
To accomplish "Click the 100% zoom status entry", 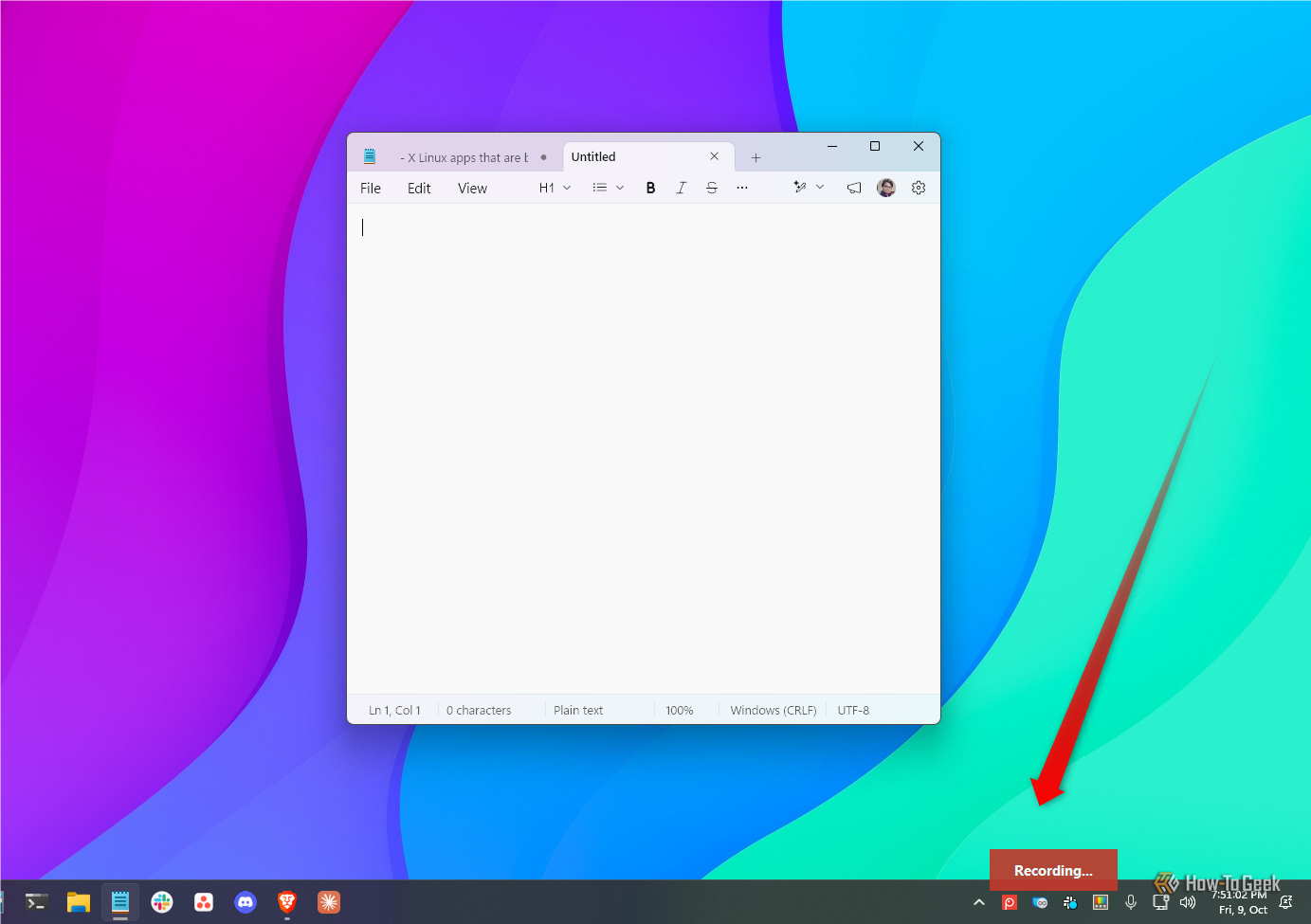I will click(679, 710).
